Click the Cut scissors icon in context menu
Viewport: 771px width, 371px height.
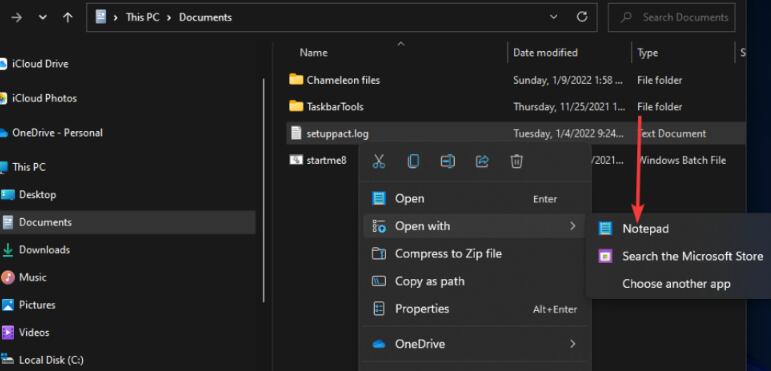coord(379,161)
